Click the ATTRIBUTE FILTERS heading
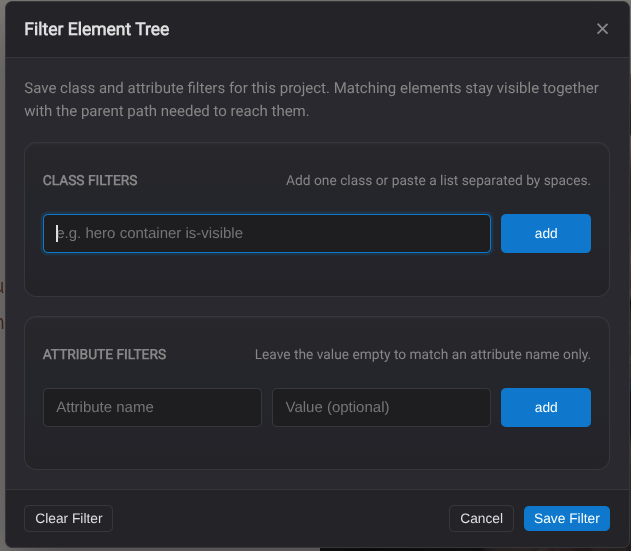Image resolution: width=631 pixels, height=551 pixels. [x=104, y=354]
